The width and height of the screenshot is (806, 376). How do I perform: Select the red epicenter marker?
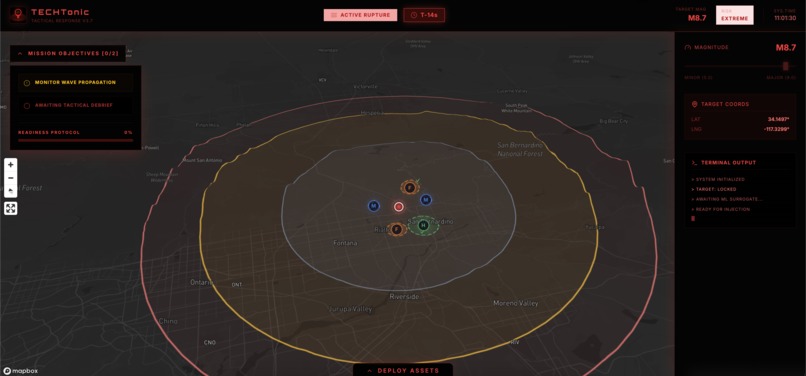tap(398, 207)
